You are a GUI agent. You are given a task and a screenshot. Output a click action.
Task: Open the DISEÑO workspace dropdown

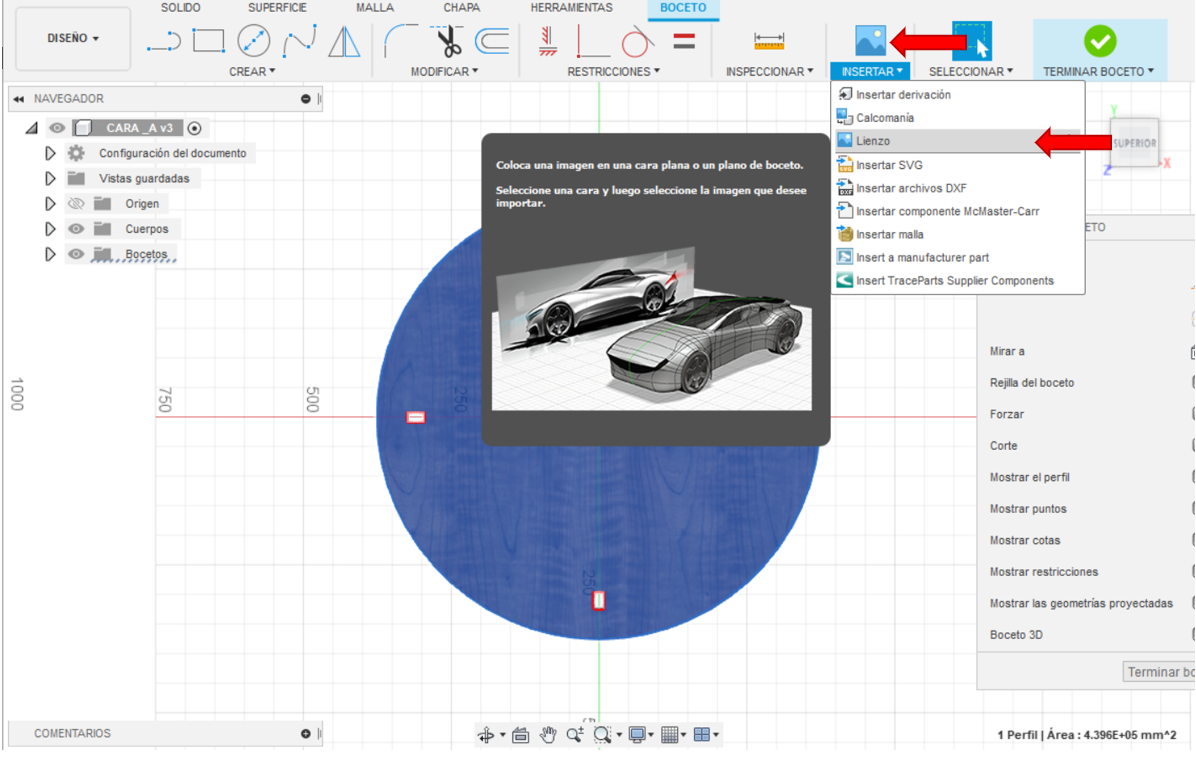(73, 38)
